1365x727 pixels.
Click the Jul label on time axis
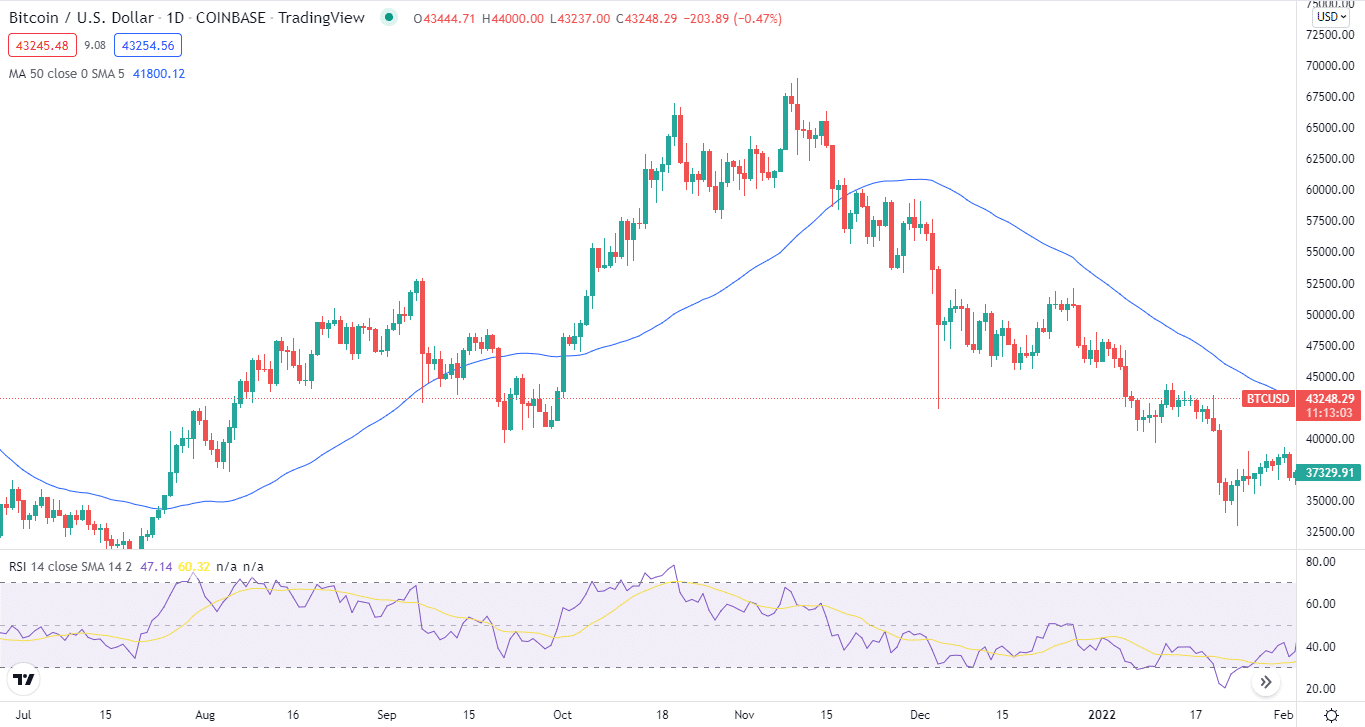coord(25,715)
